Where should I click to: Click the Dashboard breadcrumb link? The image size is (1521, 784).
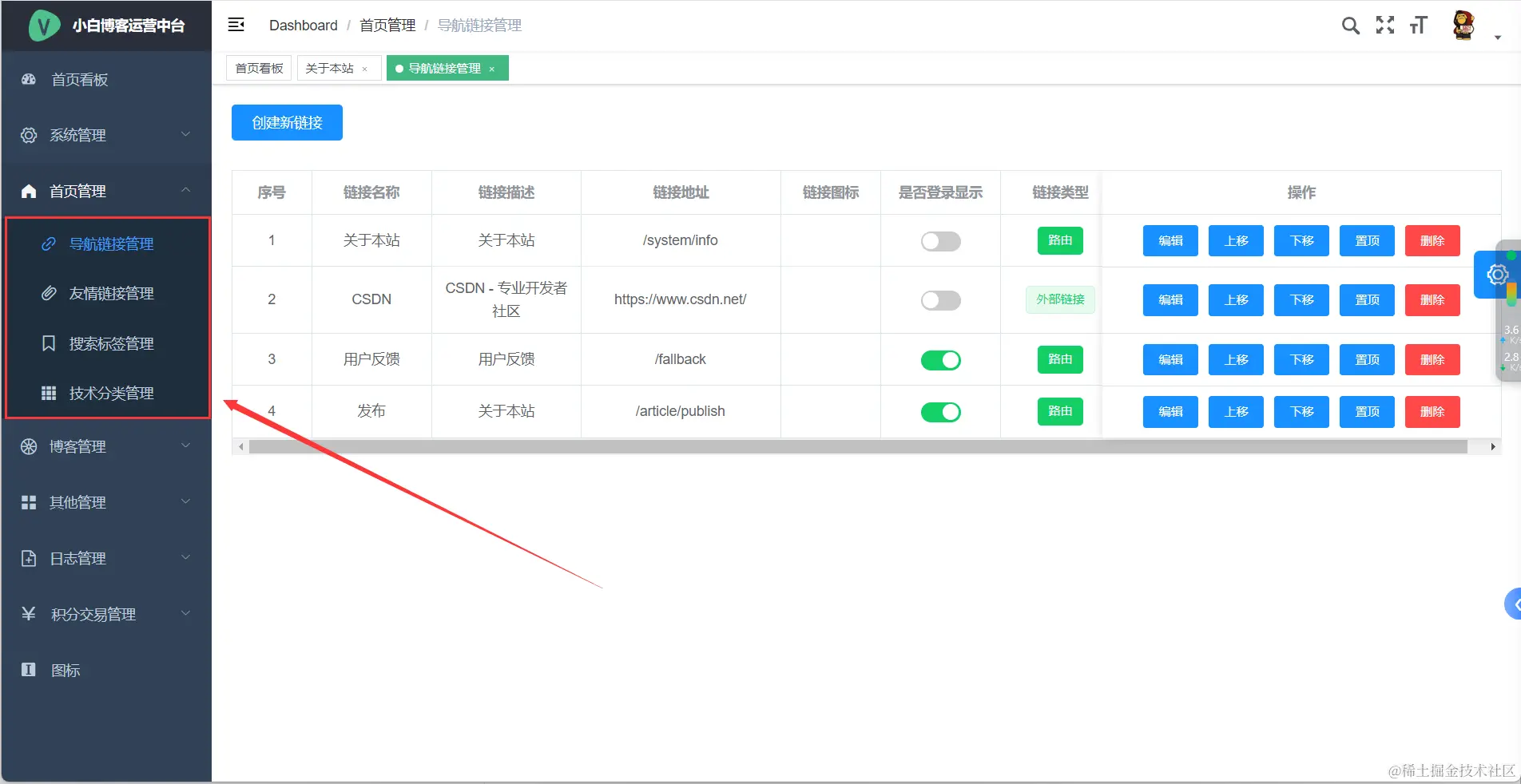pyautogui.click(x=304, y=26)
